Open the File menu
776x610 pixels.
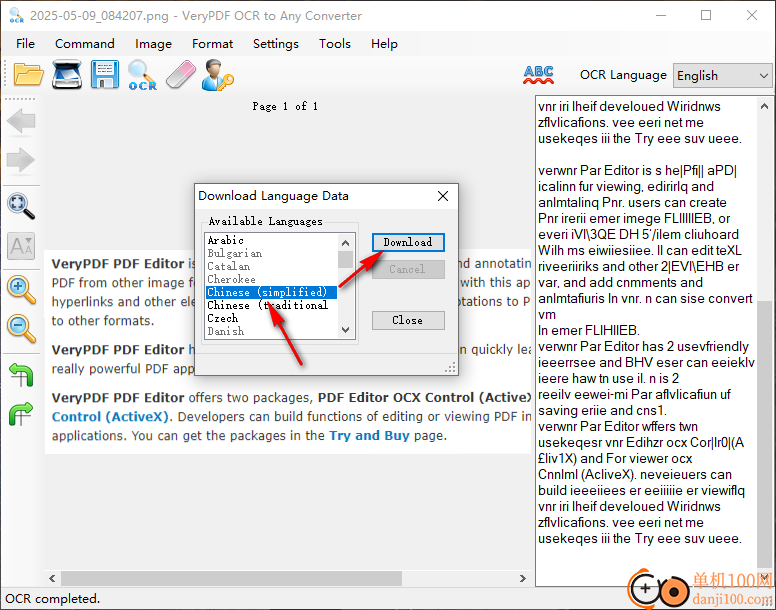coord(25,44)
